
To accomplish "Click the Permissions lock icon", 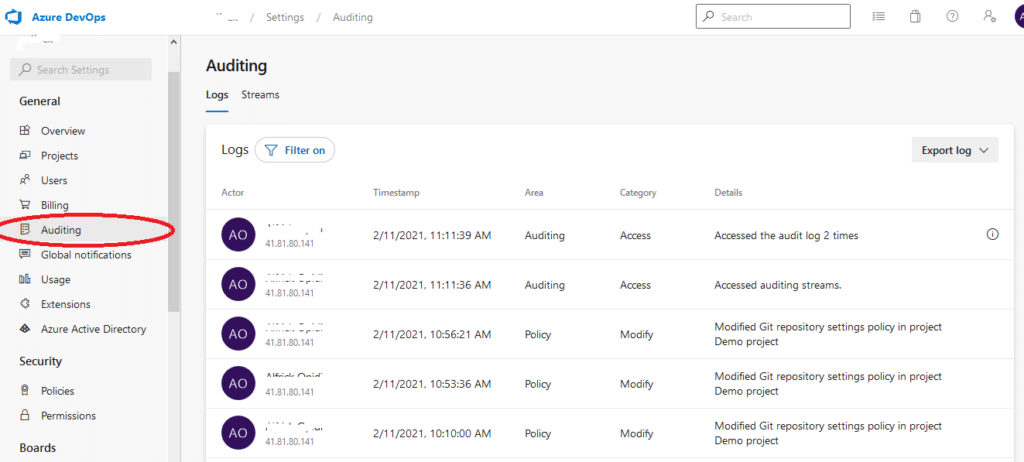I will pyautogui.click(x=25, y=415).
